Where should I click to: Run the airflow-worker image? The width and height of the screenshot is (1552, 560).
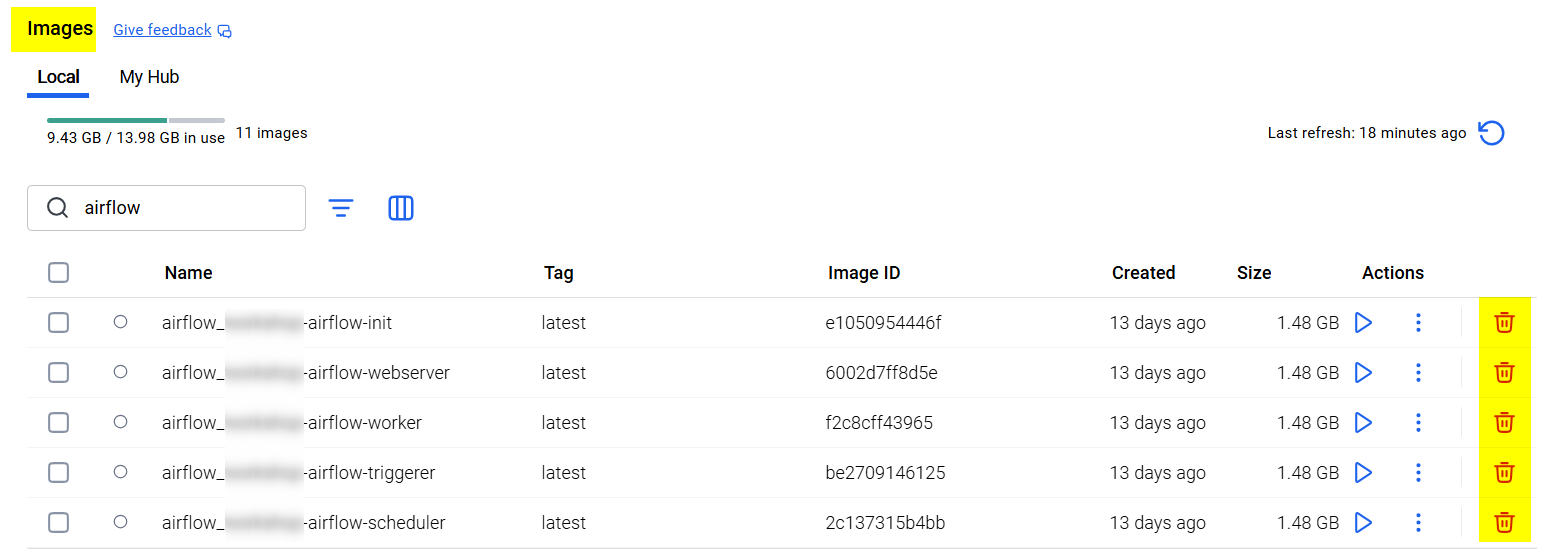(x=1362, y=422)
